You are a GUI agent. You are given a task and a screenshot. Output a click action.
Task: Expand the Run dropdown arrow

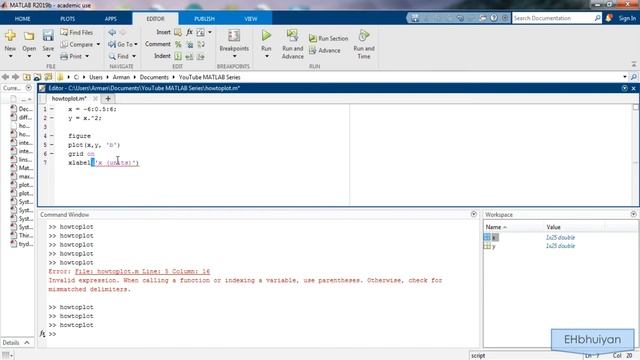pyautogui.click(x=267, y=56)
